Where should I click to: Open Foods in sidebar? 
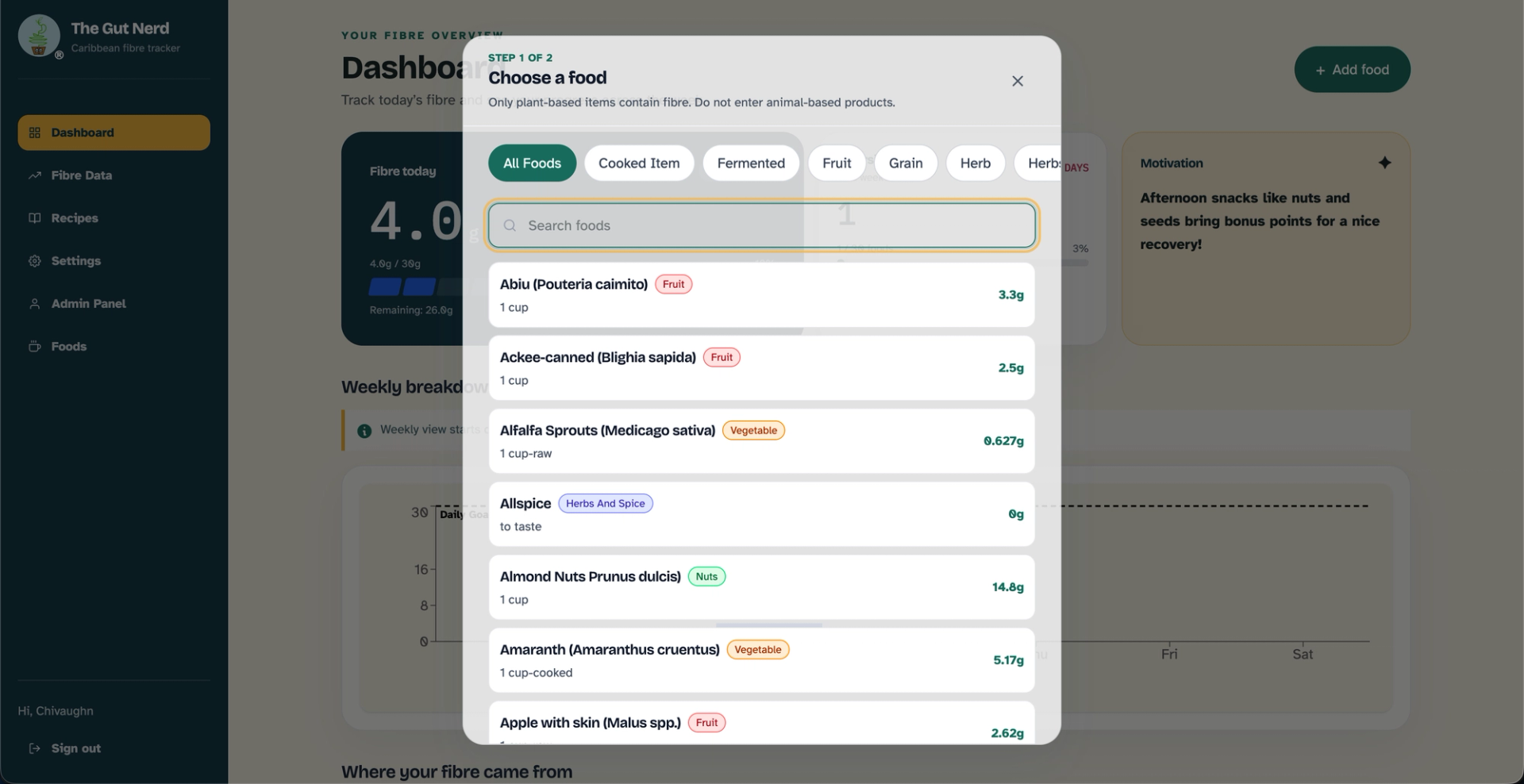[x=114, y=347]
